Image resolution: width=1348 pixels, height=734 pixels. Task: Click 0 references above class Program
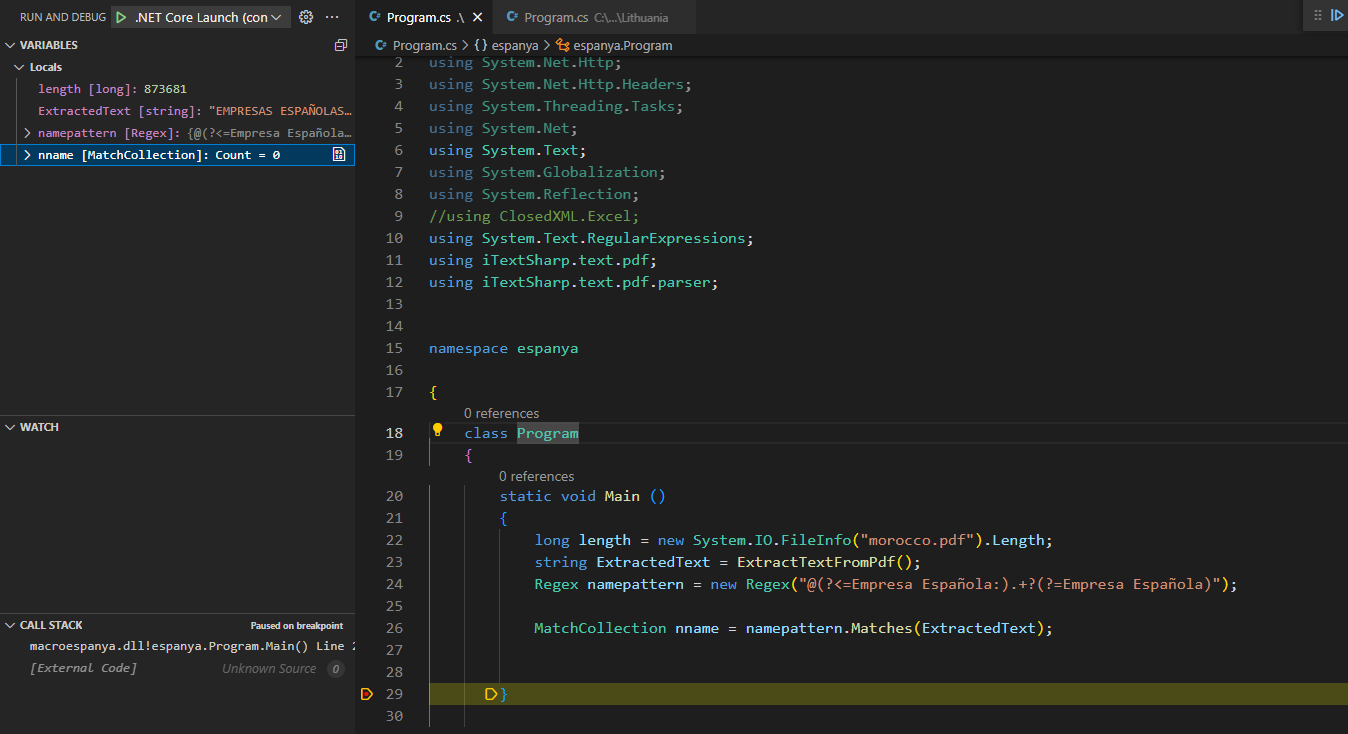point(501,413)
